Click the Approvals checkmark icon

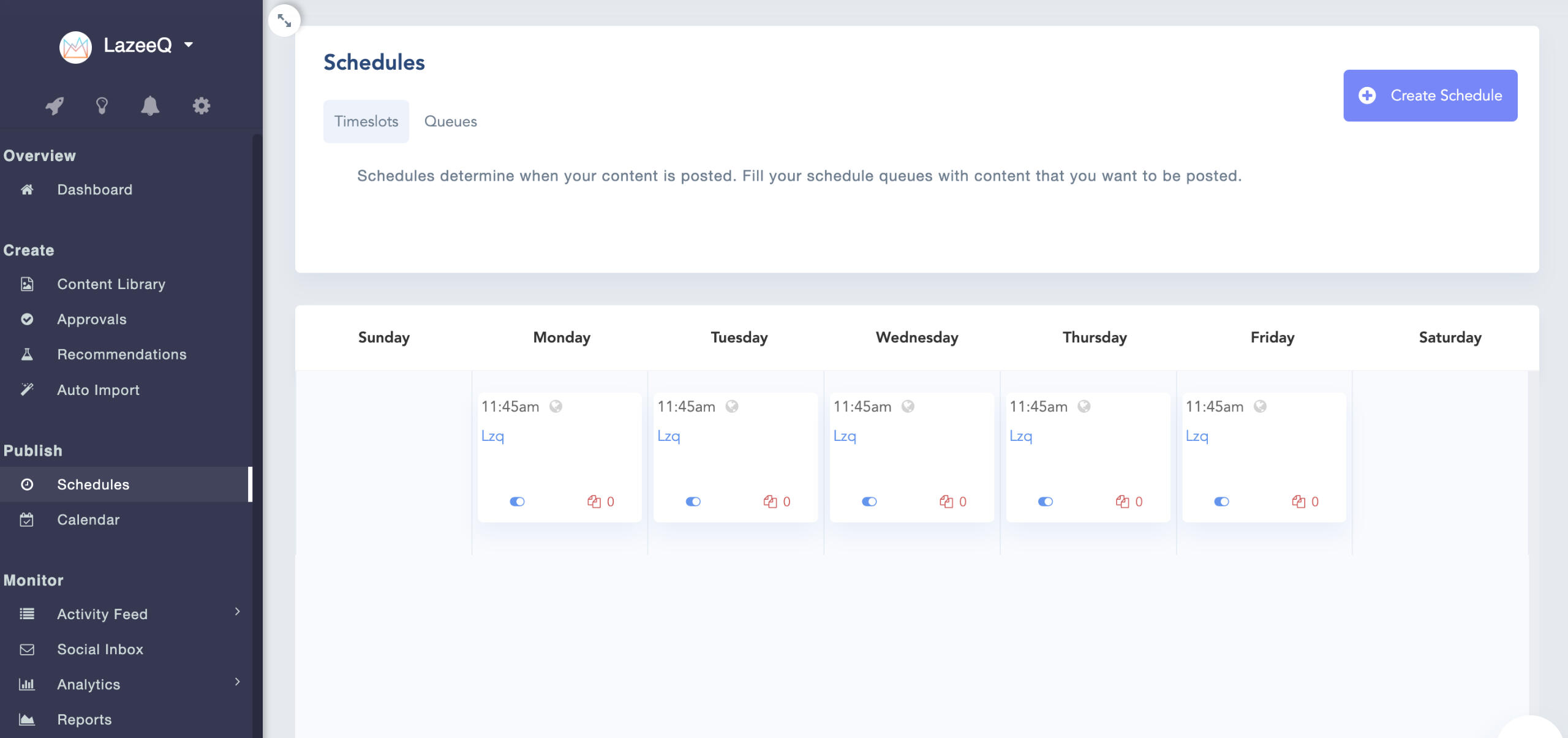[27, 319]
